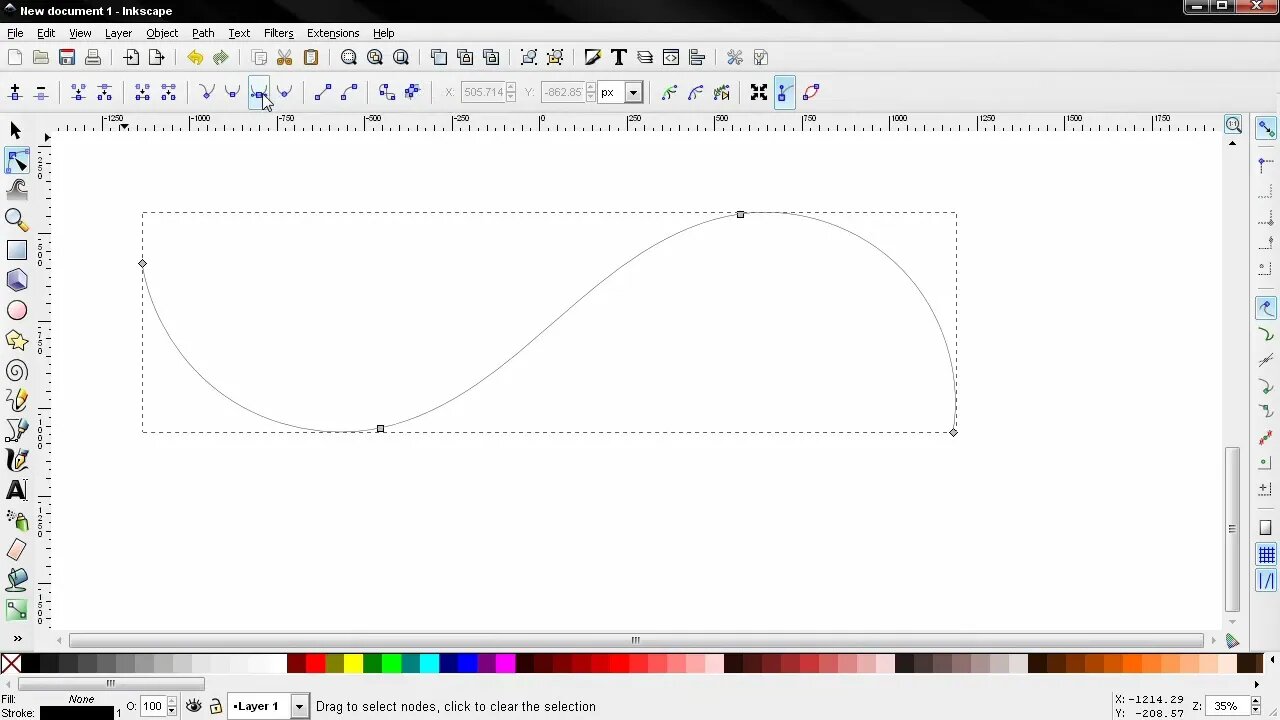Open the Filters menu
Viewport: 1280px width, 720px height.
[x=278, y=33]
